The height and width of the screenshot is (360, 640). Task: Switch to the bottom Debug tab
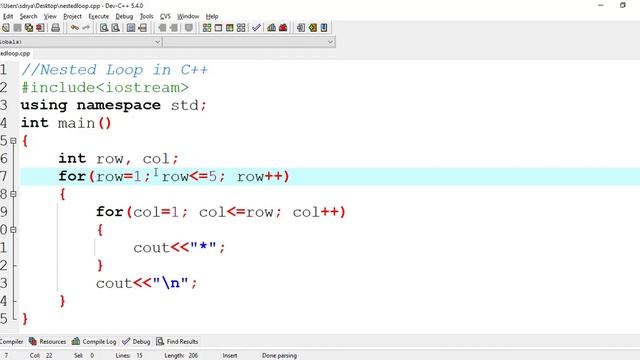(137, 342)
